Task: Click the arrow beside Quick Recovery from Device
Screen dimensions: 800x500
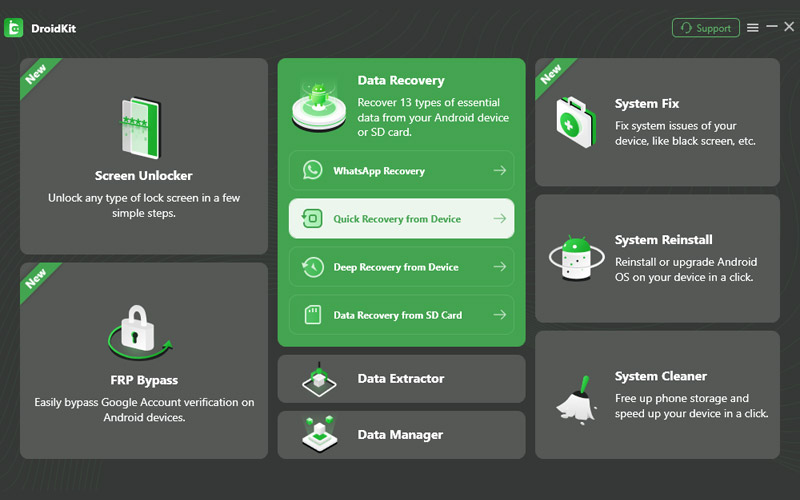Action: pyautogui.click(x=500, y=218)
